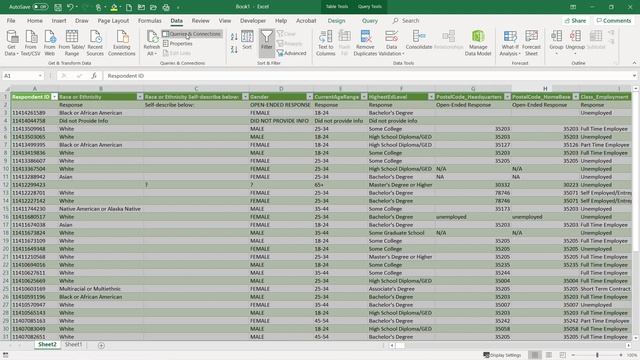
Task: Open Data Validation
Action: pyautogui.click(x=391, y=43)
